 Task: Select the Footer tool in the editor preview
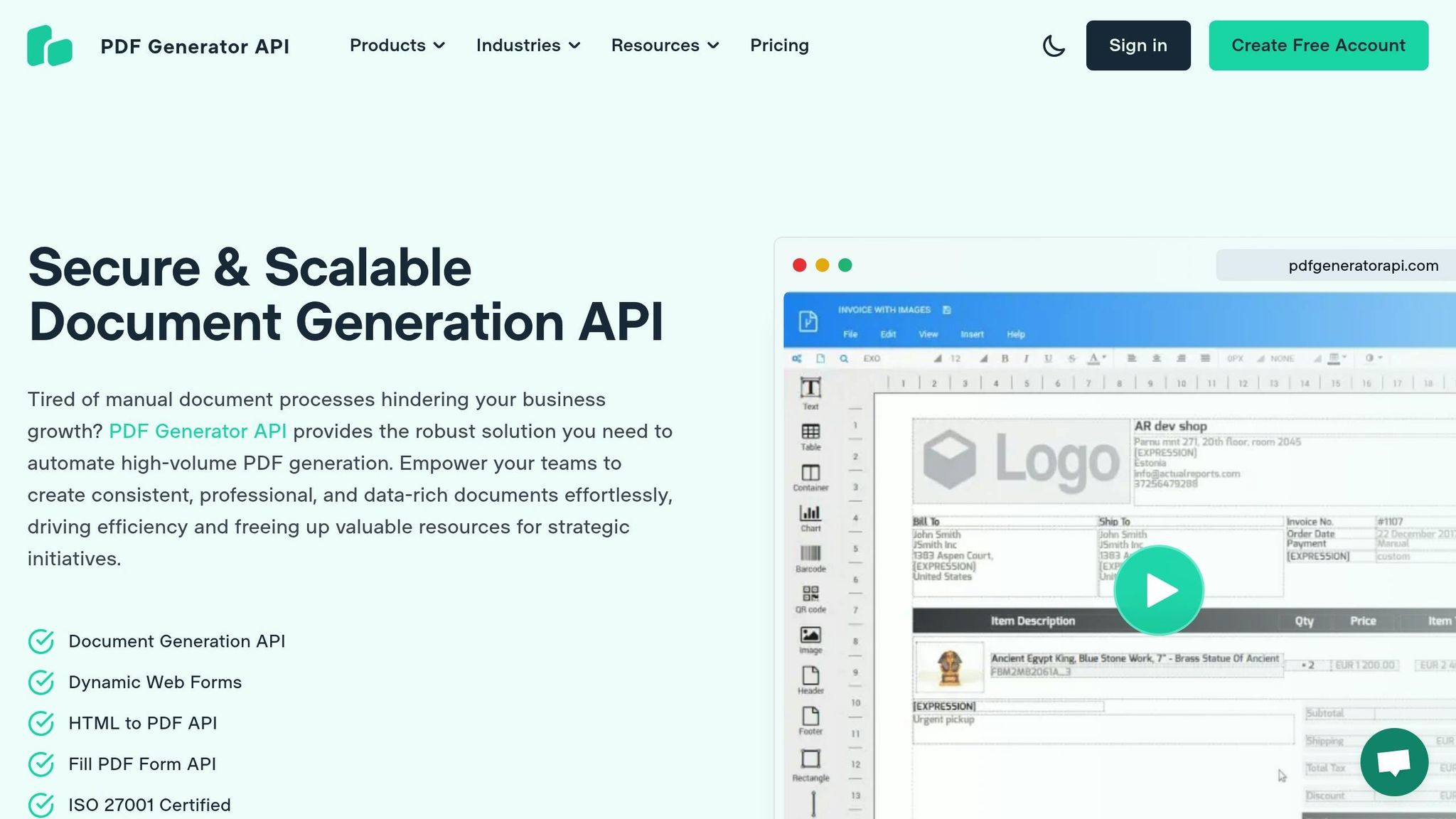pyautogui.click(x=810, y=721)
